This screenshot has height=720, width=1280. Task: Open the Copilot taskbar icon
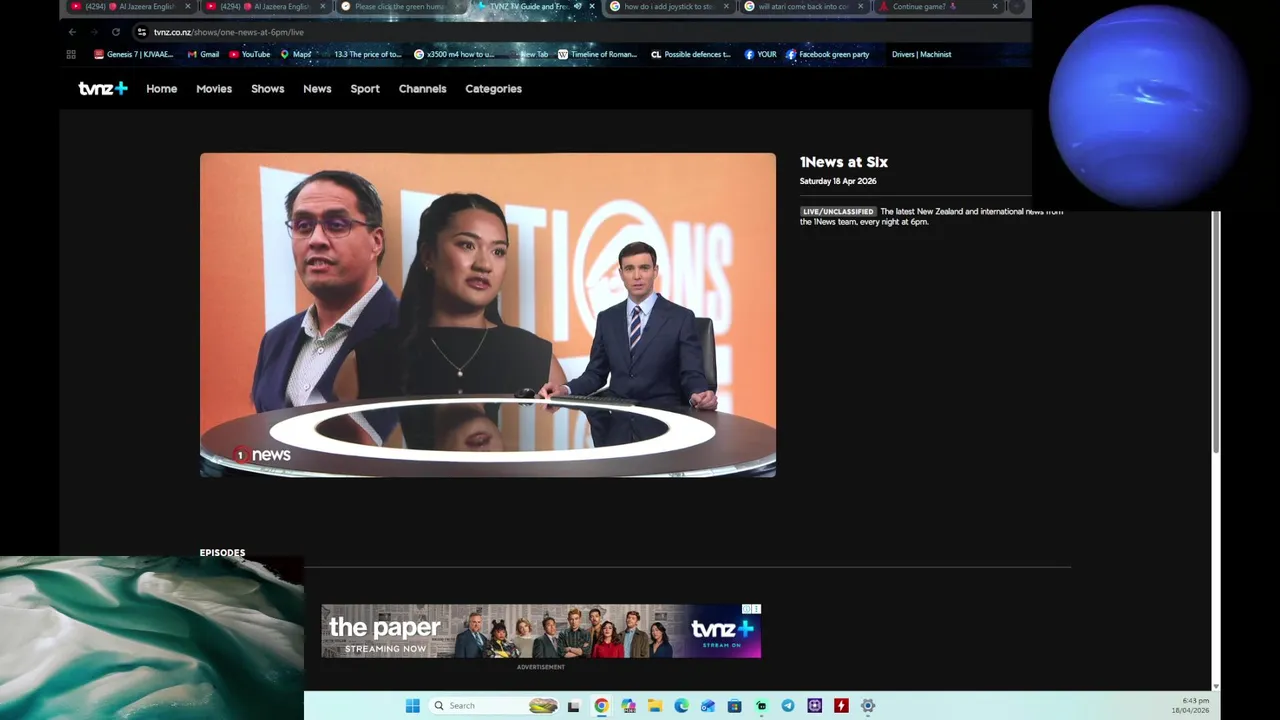(x=628, y=706)
